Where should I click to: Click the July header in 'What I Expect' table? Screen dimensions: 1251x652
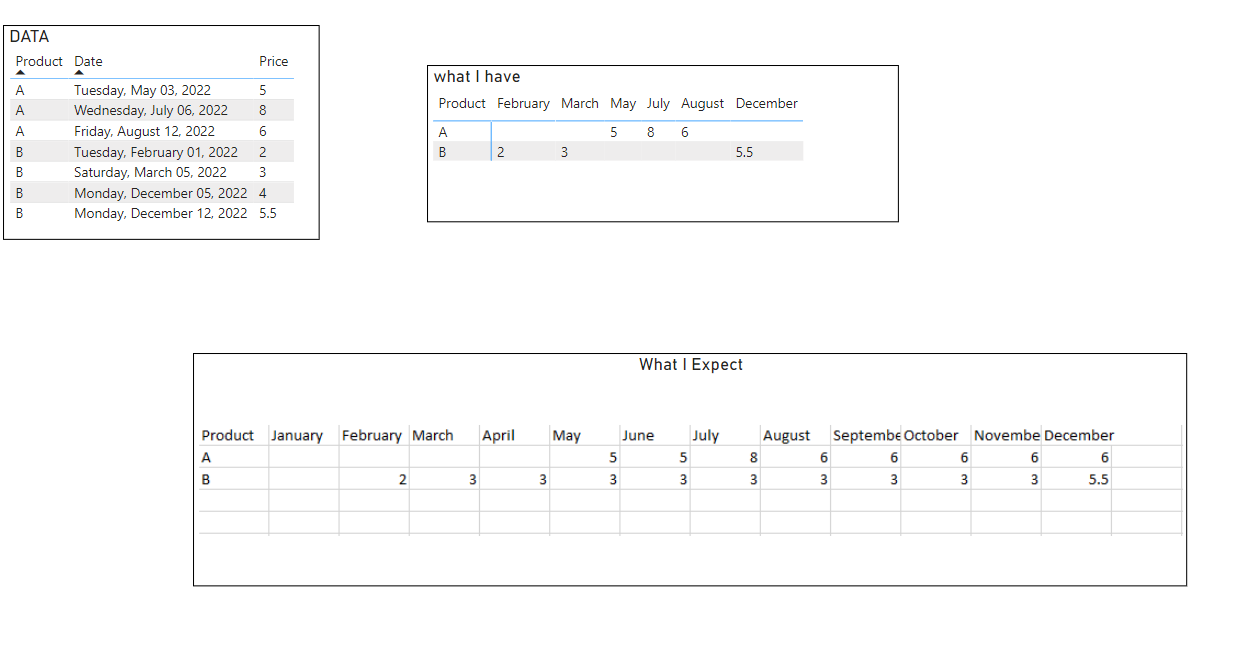pyautogui.click(x=706, y=435)
